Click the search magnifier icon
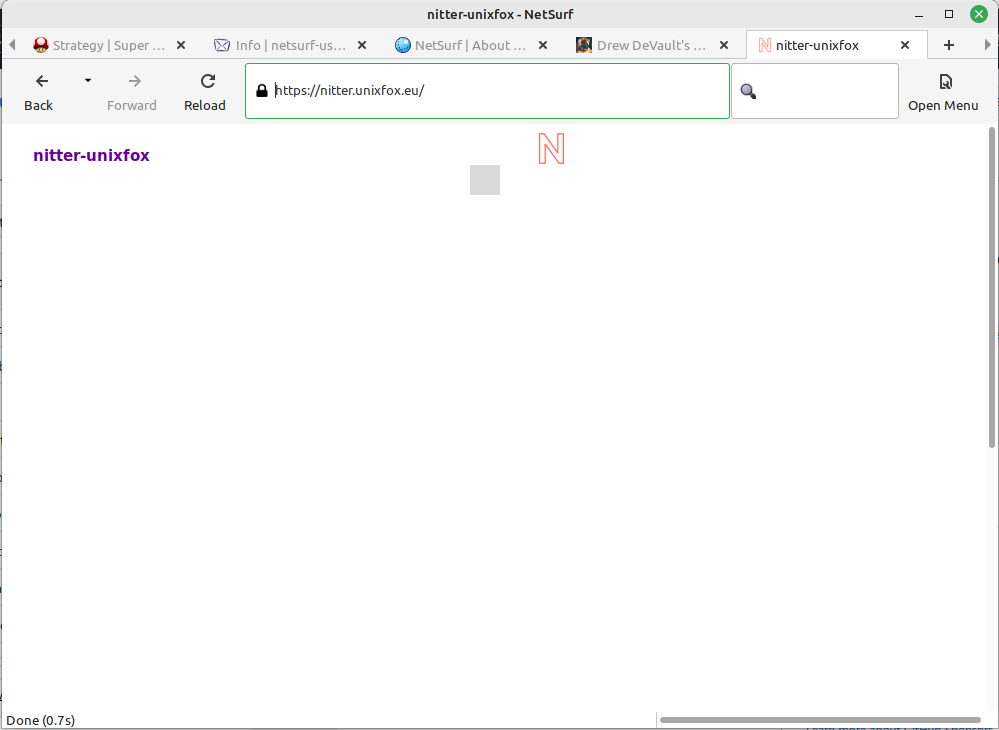 pos(747,90)
